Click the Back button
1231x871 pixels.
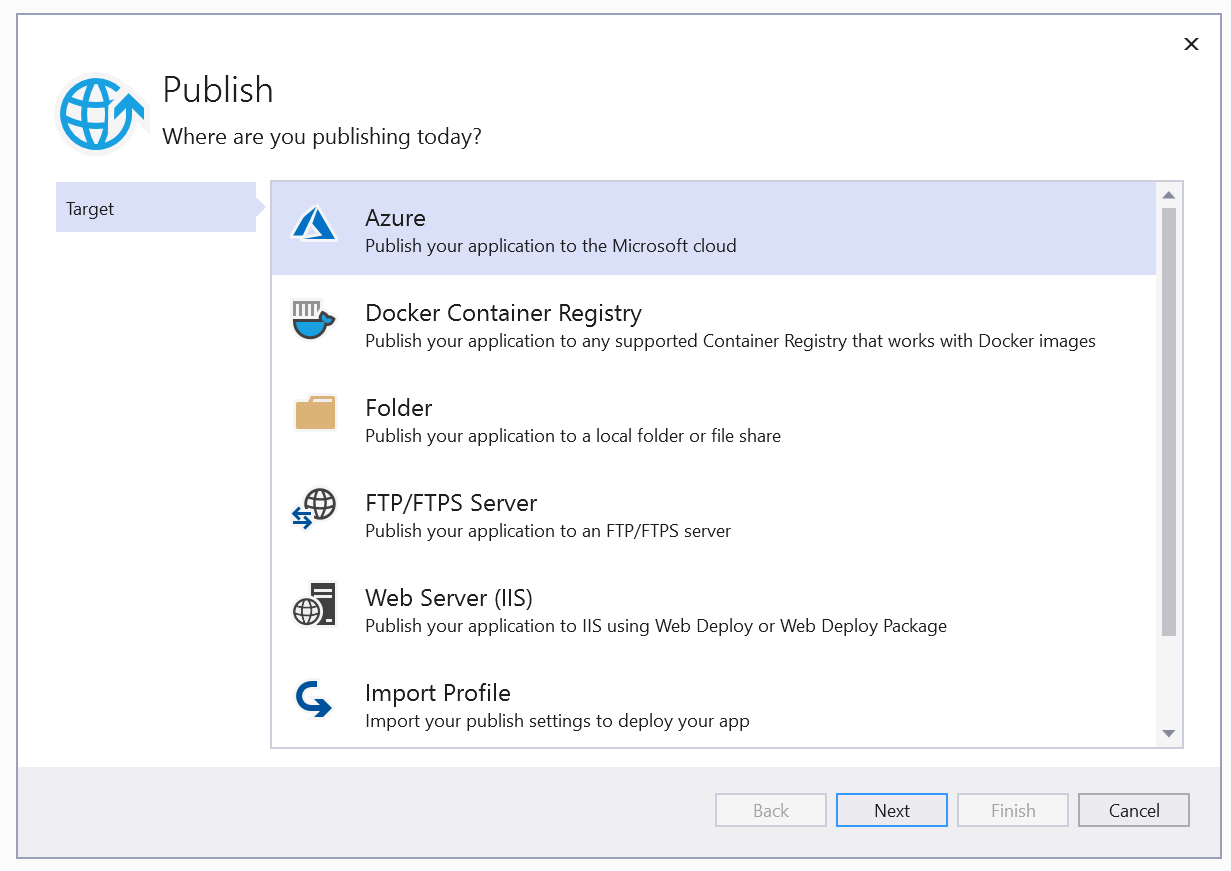pyautogui.click(x=770, y=810)
